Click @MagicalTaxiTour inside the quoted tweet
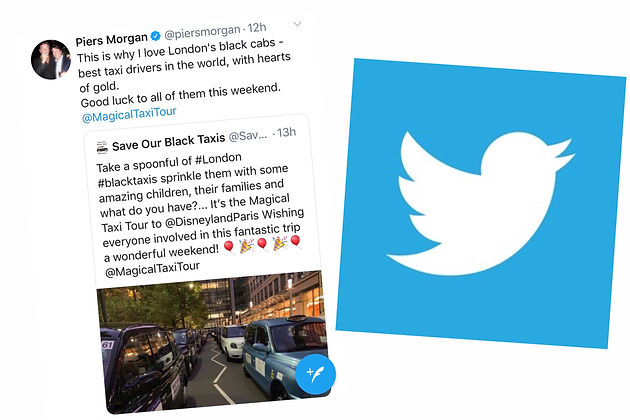The width and height of the screenshot is (630, 420). click(x=152, y=269)
